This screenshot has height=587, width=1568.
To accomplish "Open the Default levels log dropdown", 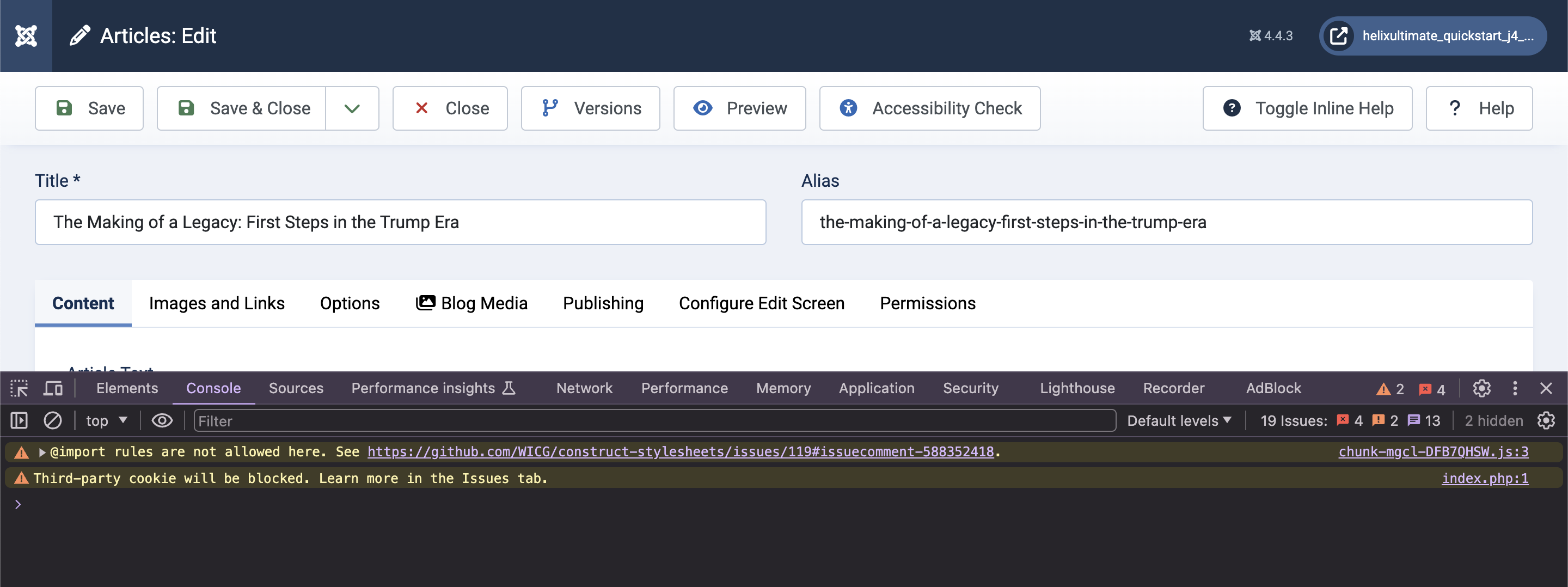I will coord(1178,421).
